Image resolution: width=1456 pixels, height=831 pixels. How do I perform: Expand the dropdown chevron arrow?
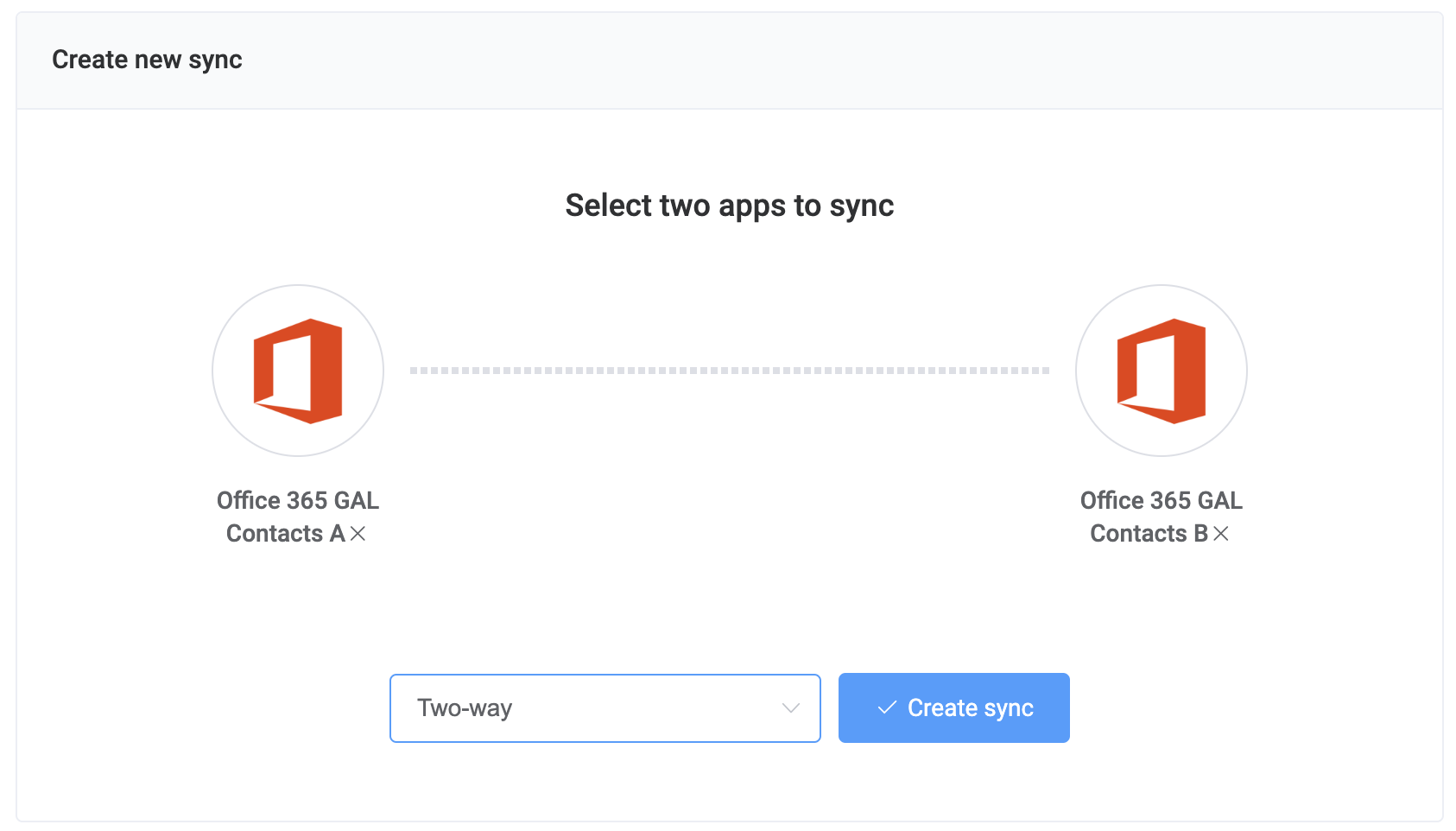790,708
